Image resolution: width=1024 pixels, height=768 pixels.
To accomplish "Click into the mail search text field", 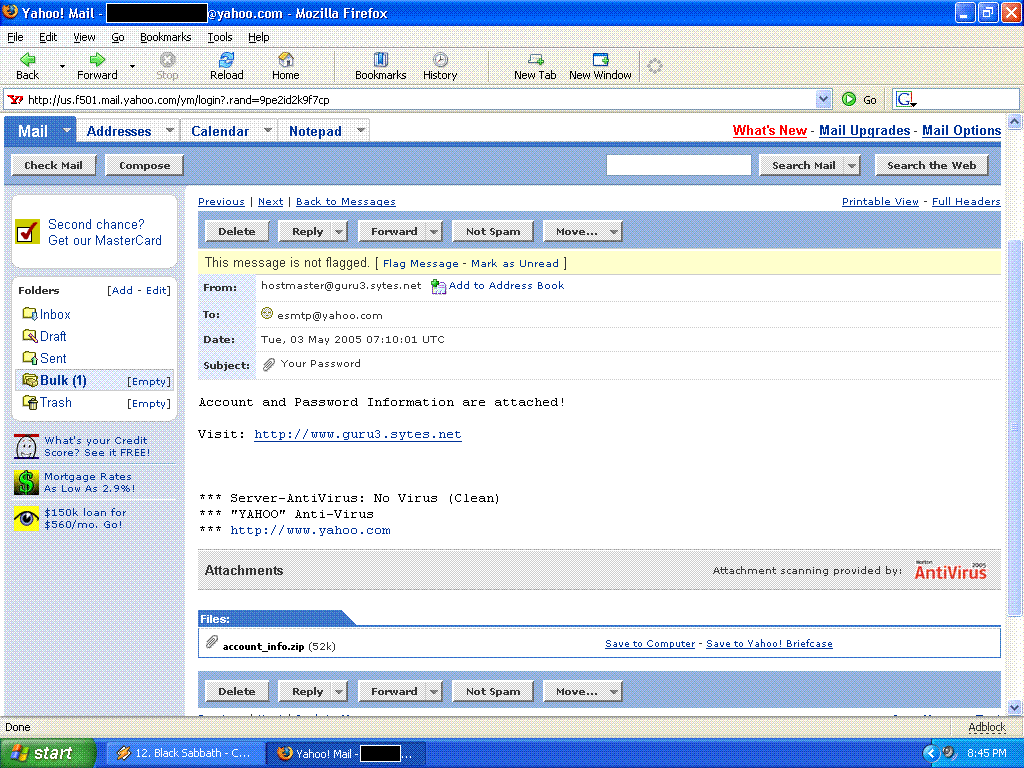I will (x=678, y=166).
